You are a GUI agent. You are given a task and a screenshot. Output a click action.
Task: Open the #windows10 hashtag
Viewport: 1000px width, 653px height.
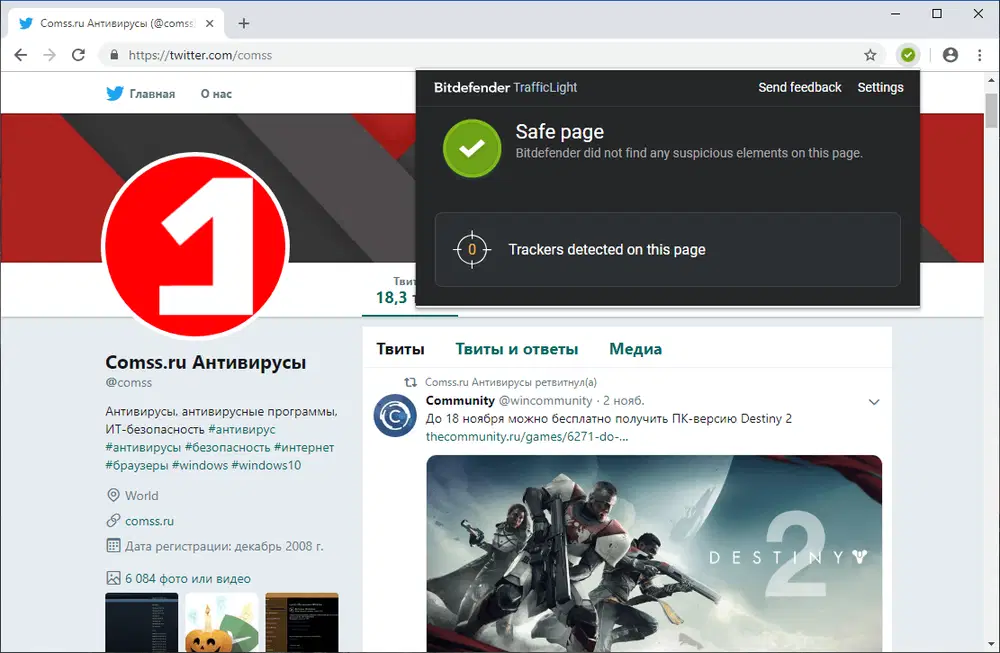[266, 465]
